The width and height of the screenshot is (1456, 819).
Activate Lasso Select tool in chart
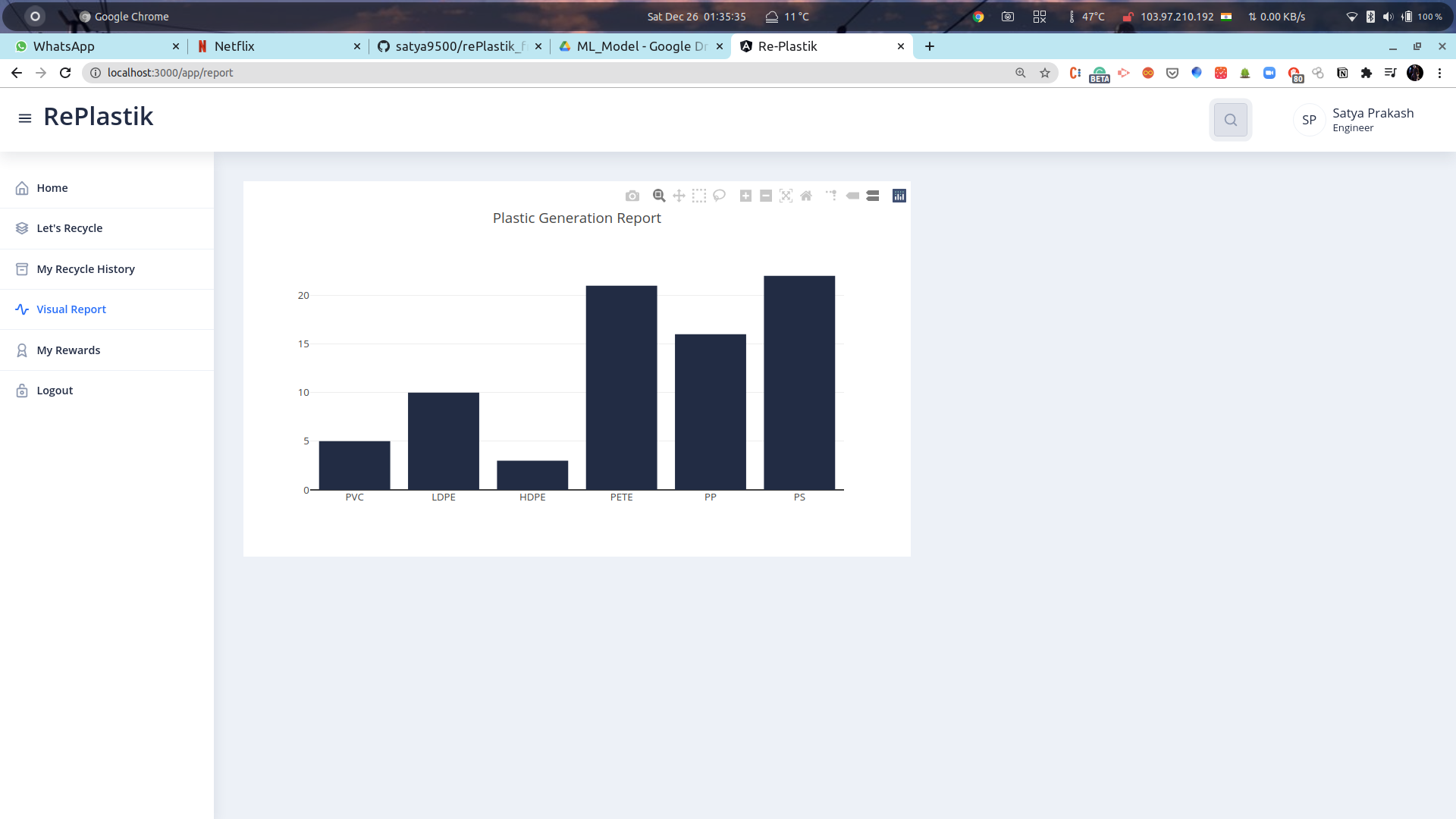[x=720, y=196]
